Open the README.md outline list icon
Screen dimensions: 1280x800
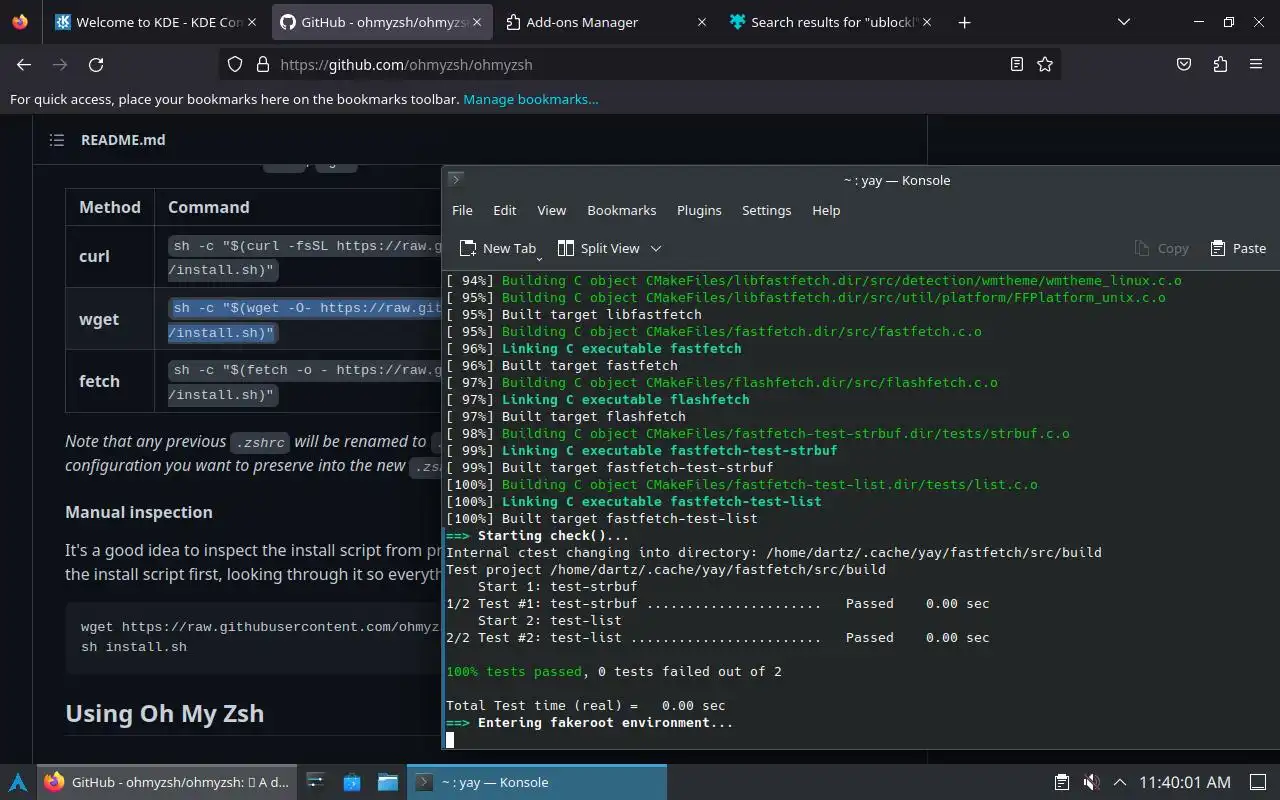(x=57, y=140)
